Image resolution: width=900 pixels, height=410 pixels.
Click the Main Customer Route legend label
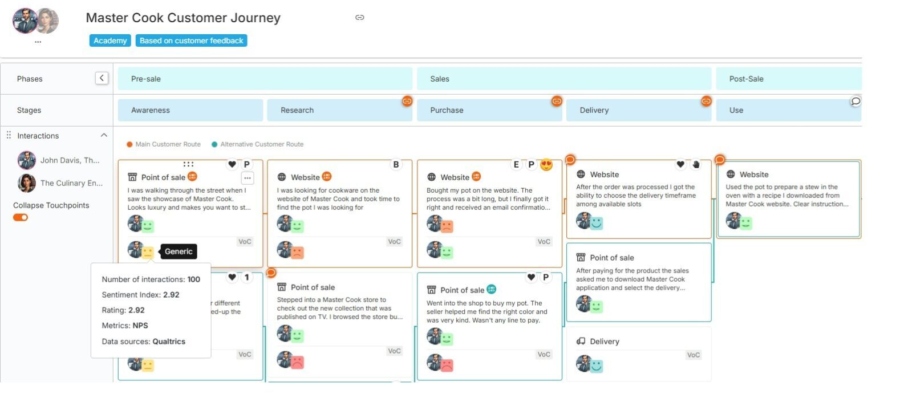point(168,144)
